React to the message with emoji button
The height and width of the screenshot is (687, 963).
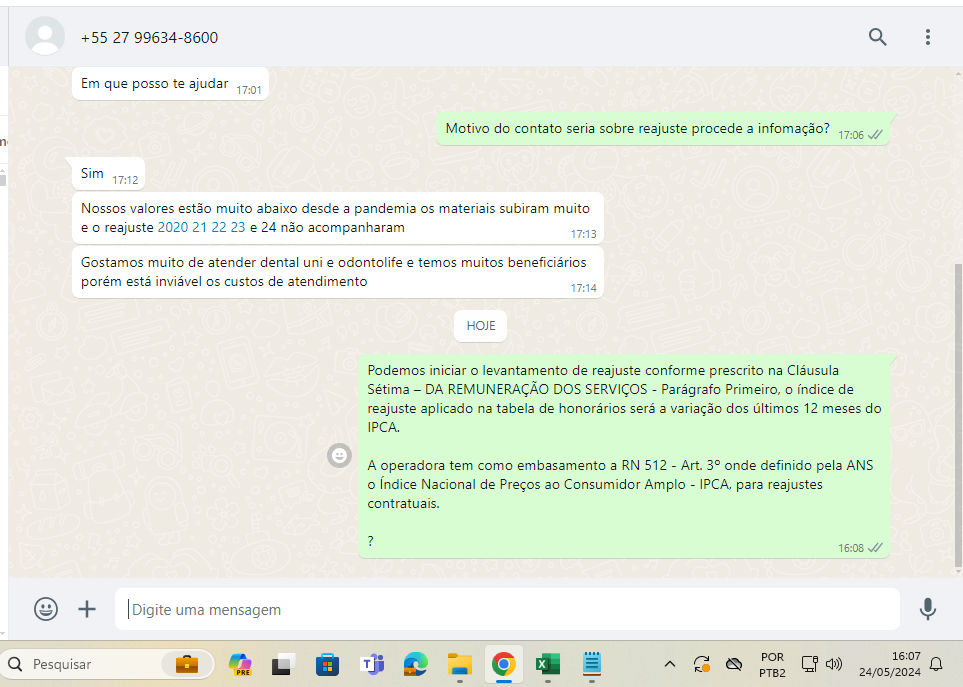[x=340, y=456]
